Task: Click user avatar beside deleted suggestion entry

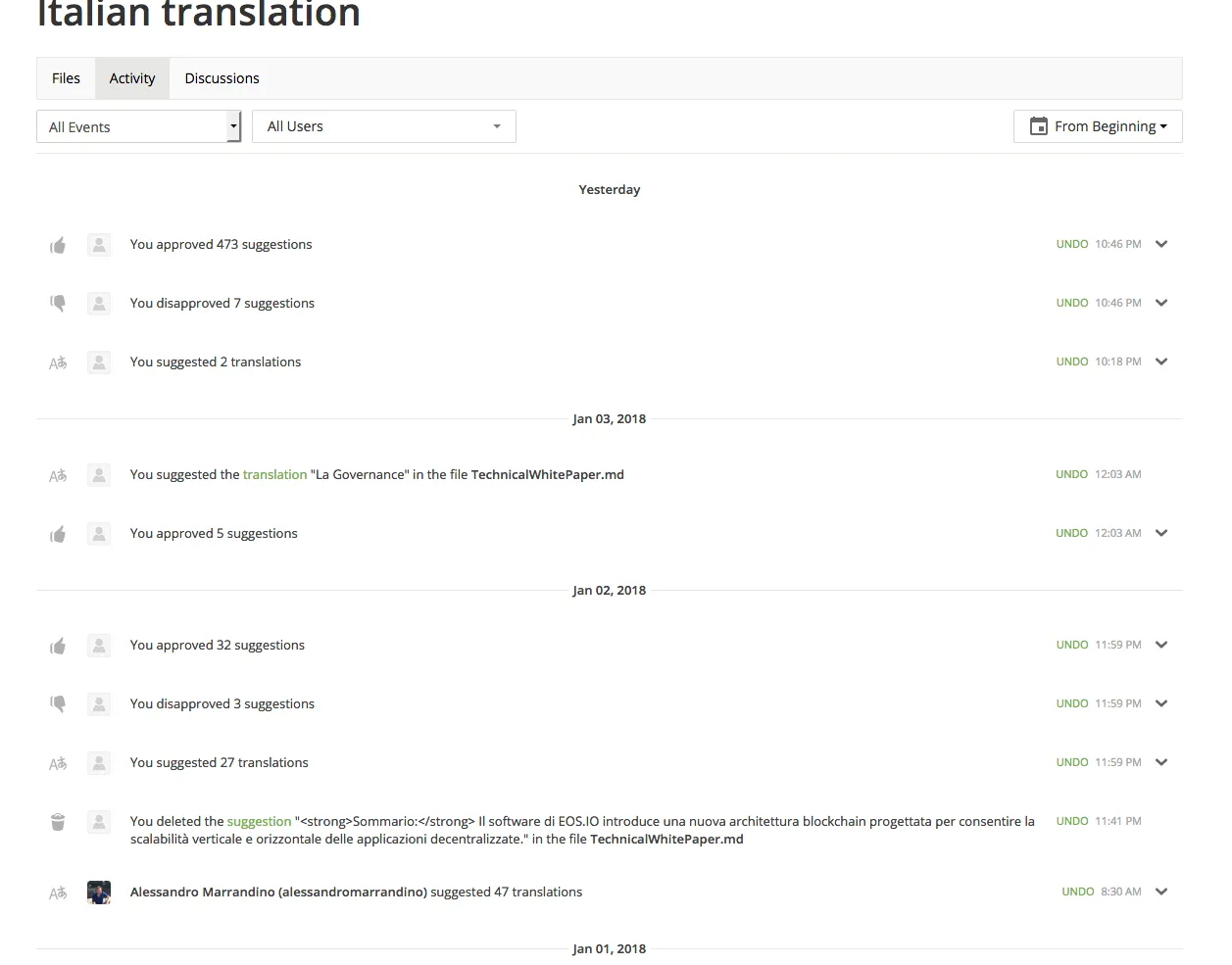Action: [x=99, y=822]
